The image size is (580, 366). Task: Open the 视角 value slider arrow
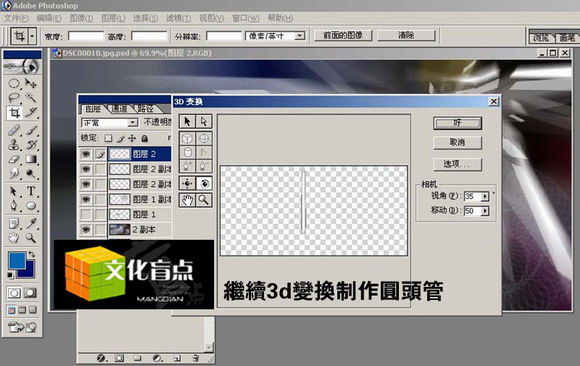point(485,196)
